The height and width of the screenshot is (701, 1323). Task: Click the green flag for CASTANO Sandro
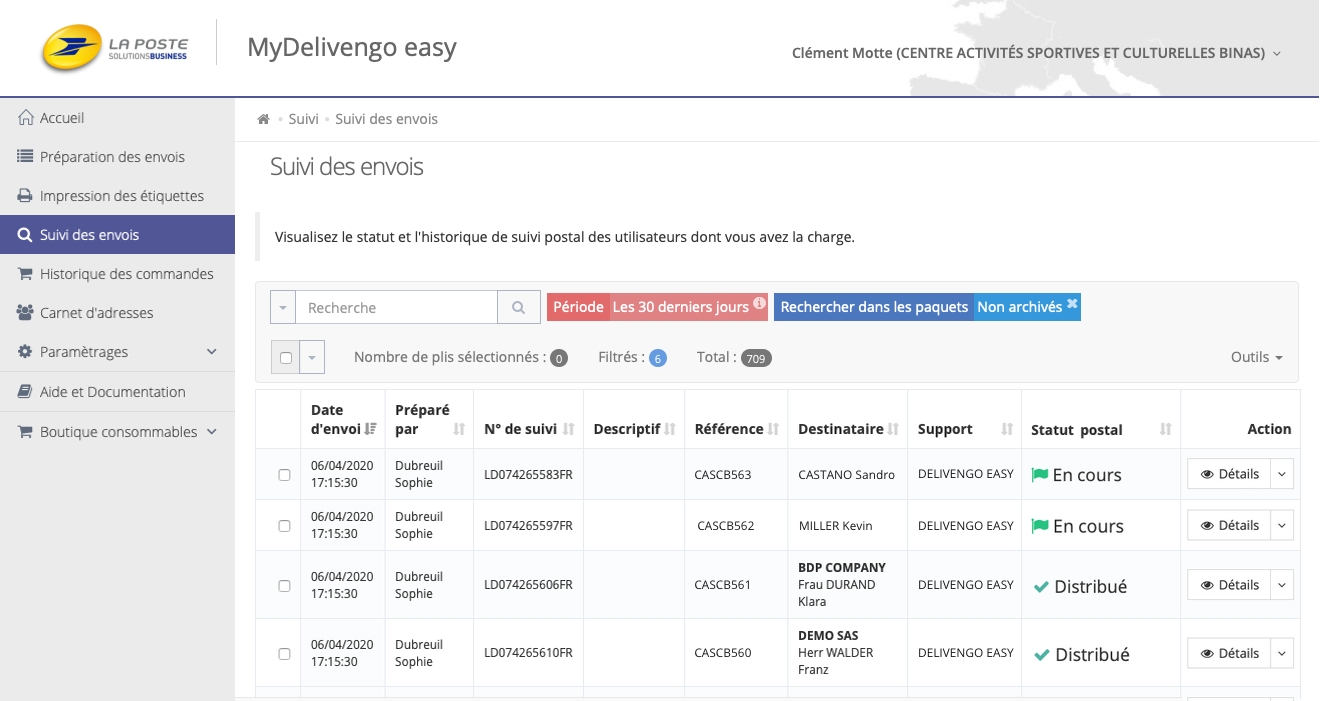(x=1039, y=475)
